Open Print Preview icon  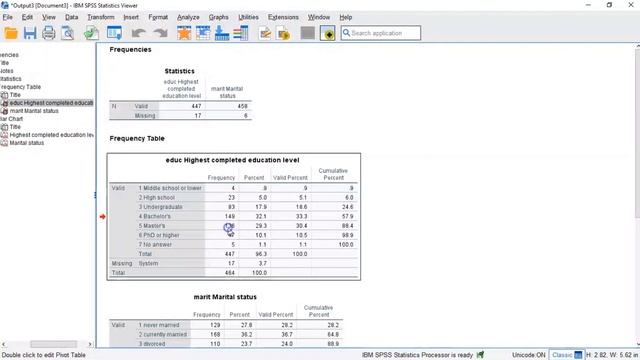tap(67, 33)
